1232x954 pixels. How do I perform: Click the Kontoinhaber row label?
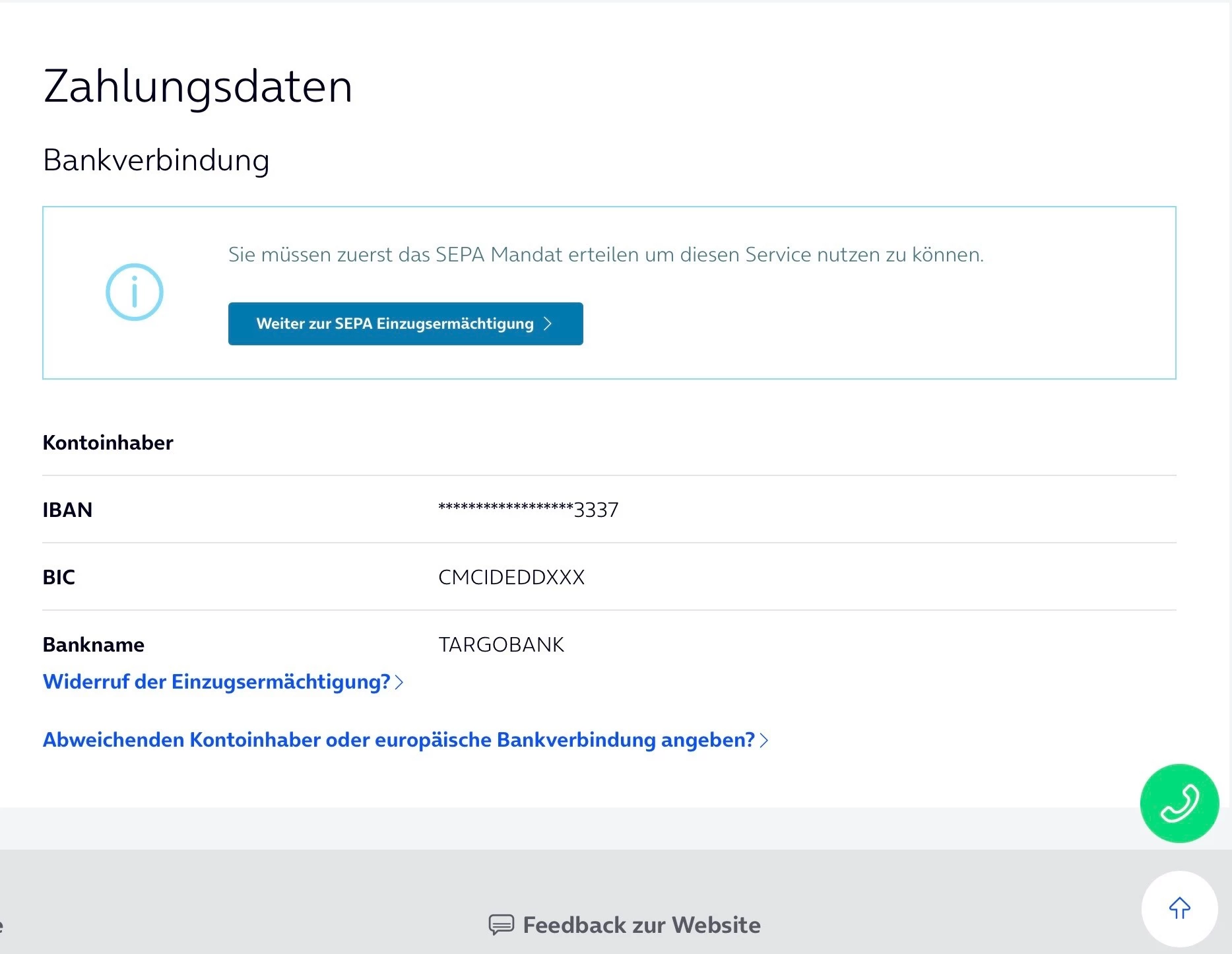click(108, 442)
